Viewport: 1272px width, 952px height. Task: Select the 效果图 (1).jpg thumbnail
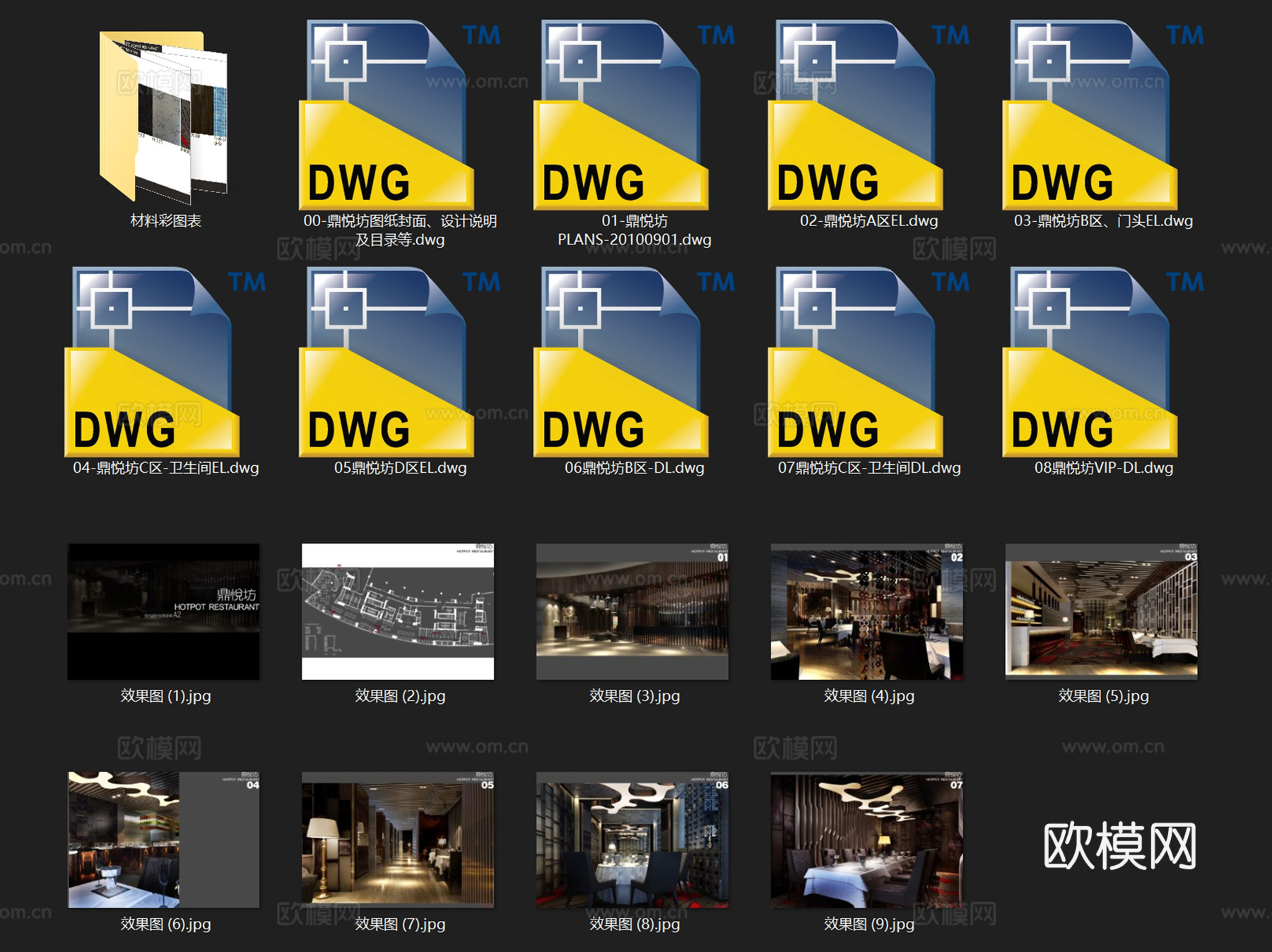click(163, 611)
